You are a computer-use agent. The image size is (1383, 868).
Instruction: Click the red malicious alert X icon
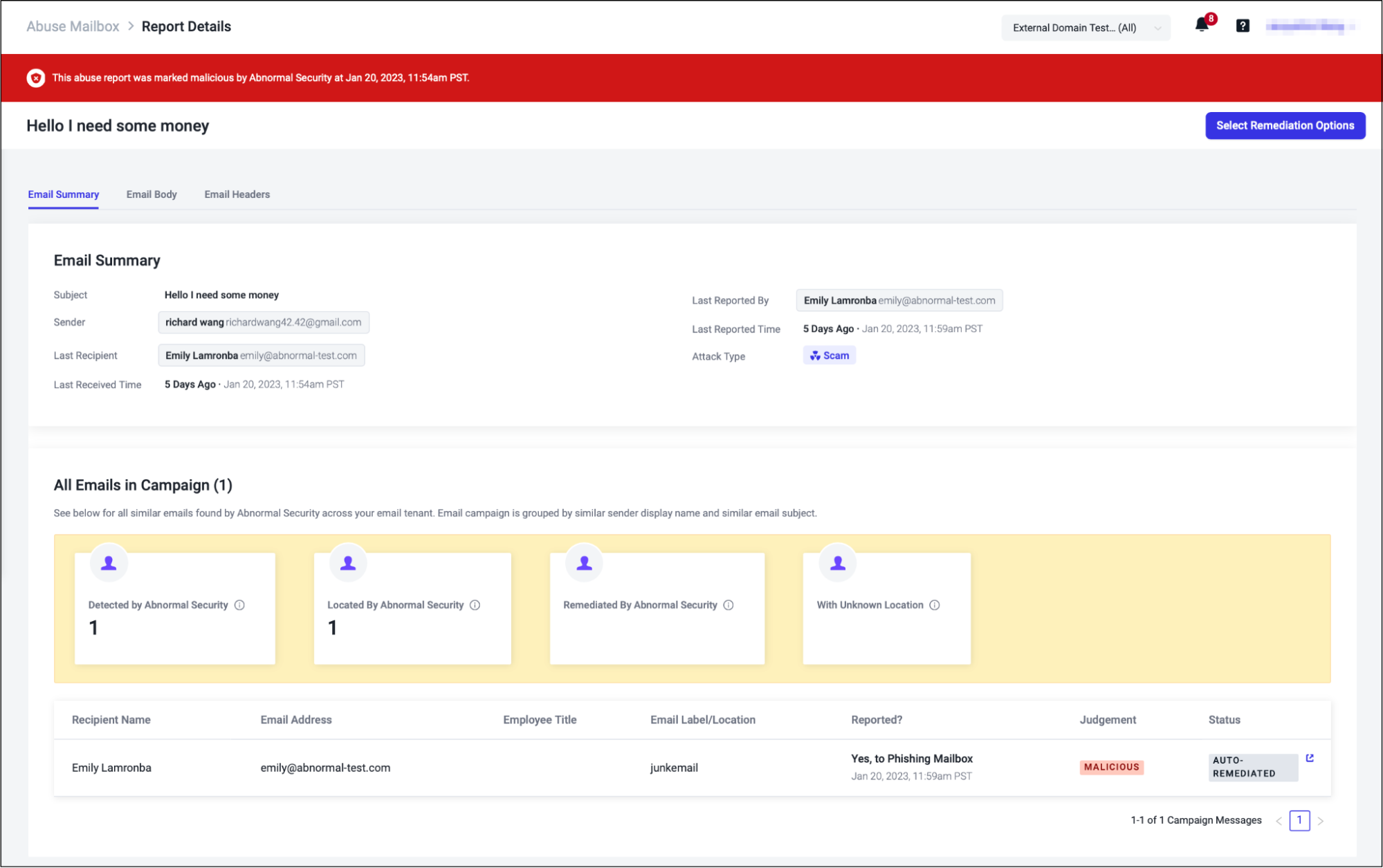point(36,78)
